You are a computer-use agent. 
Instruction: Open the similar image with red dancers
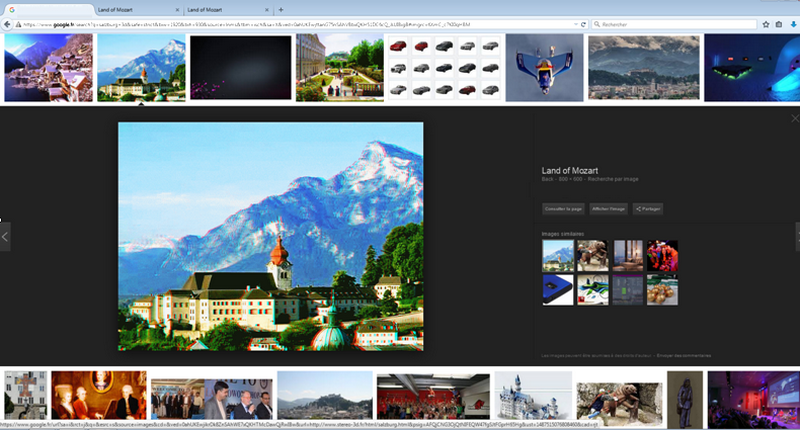[x=662, y=256]
